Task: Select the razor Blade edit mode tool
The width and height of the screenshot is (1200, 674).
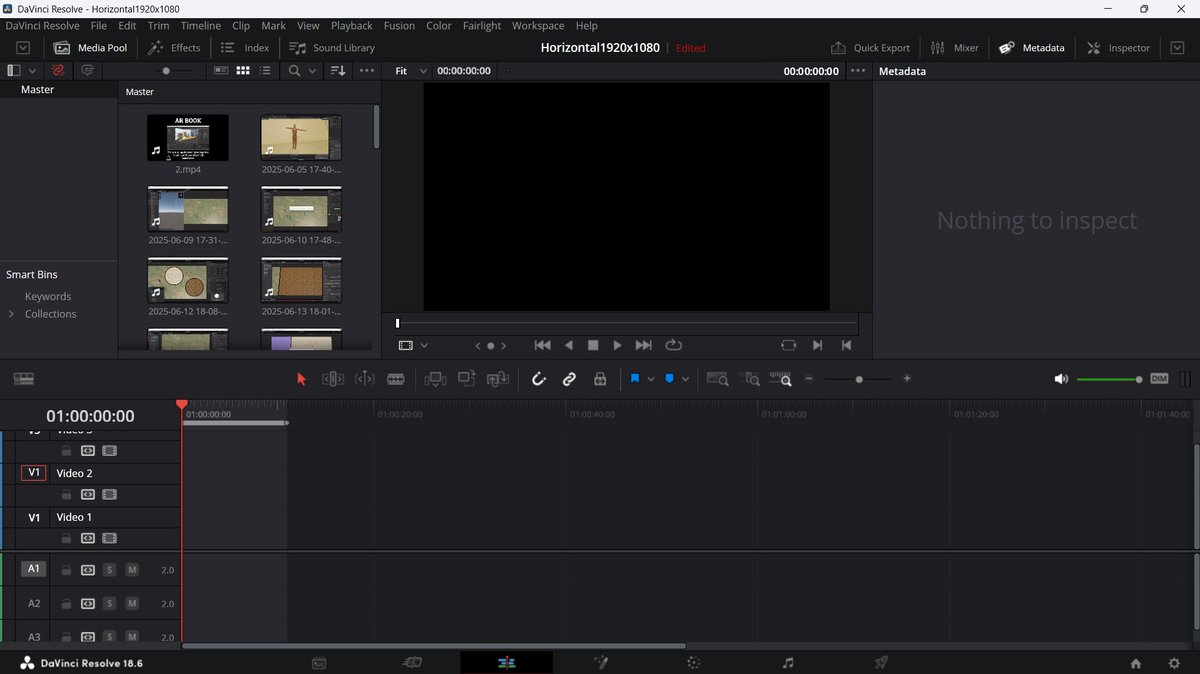Action: (396, 379)
